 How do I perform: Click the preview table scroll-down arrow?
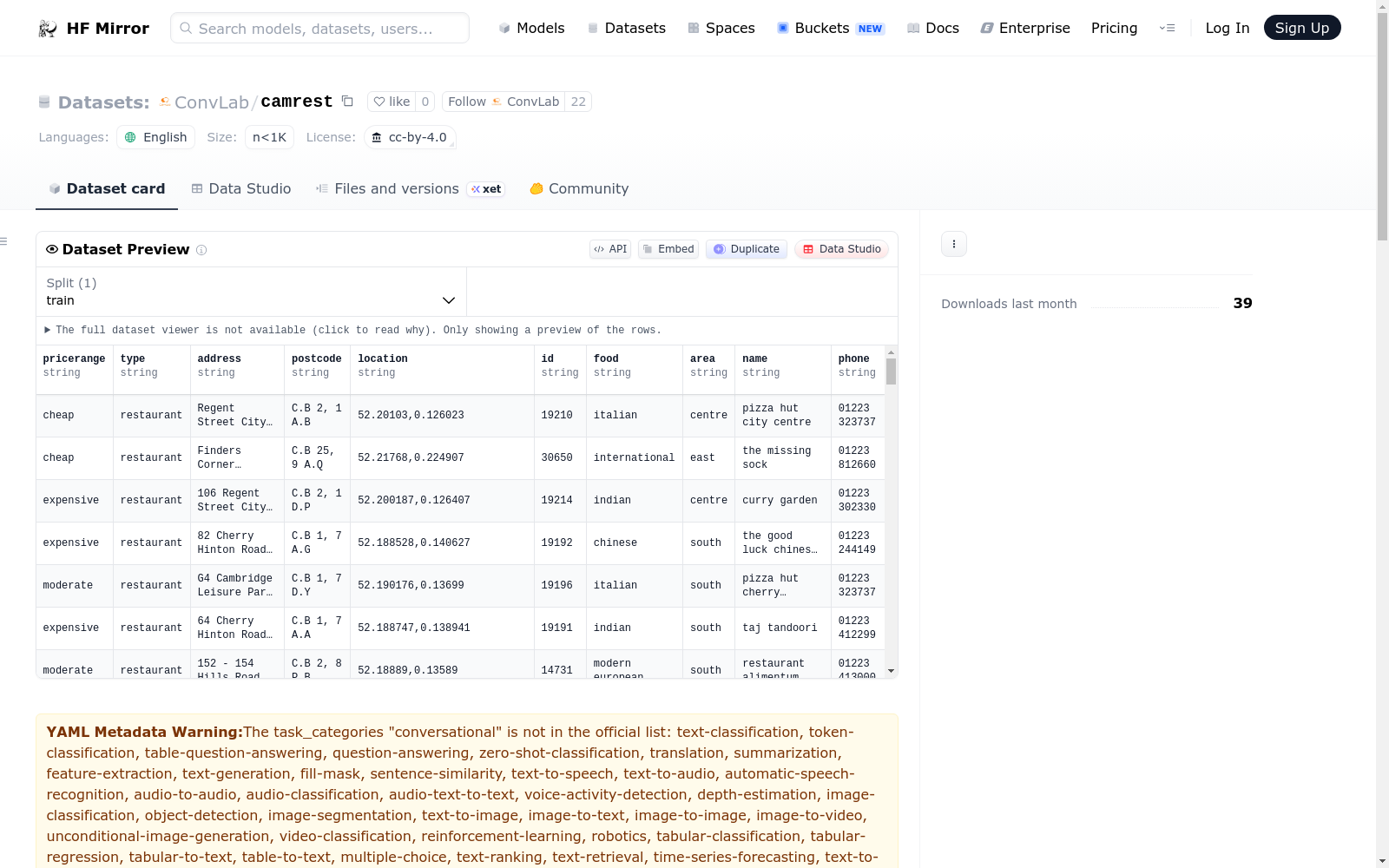[x=891, y=671]
